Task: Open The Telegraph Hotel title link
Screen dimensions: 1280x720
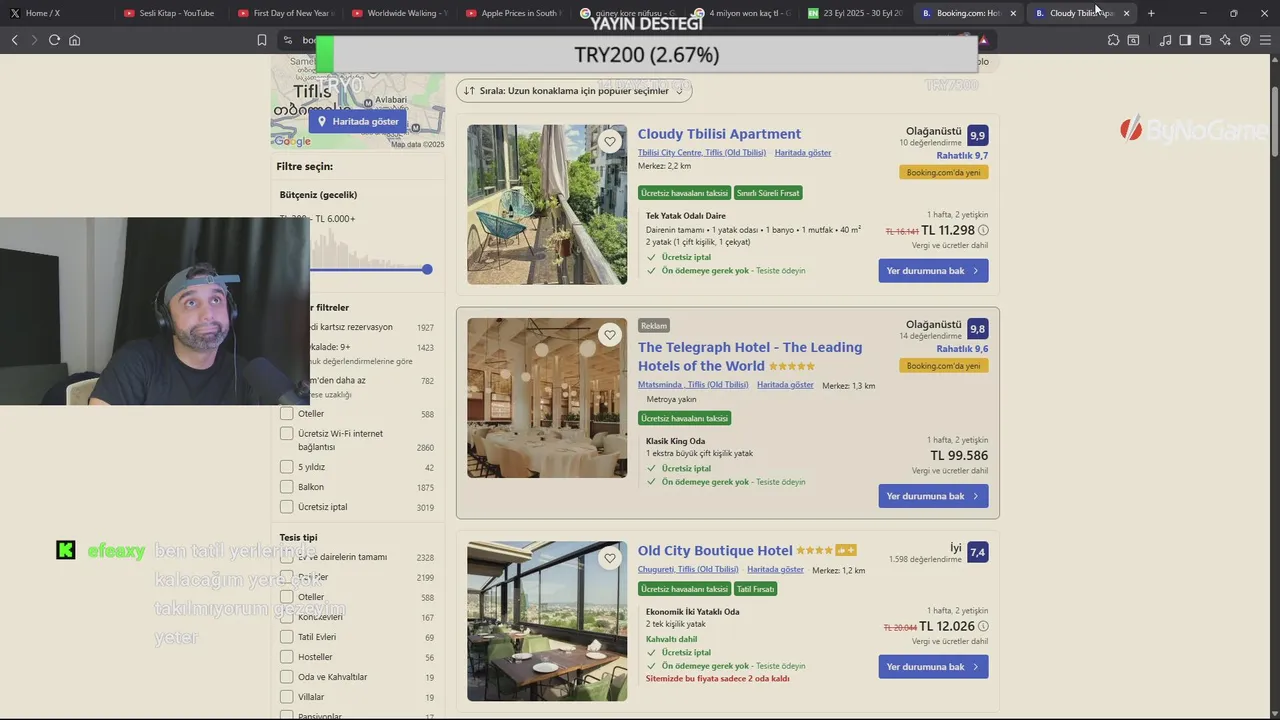Action: (x=750, y=356)
